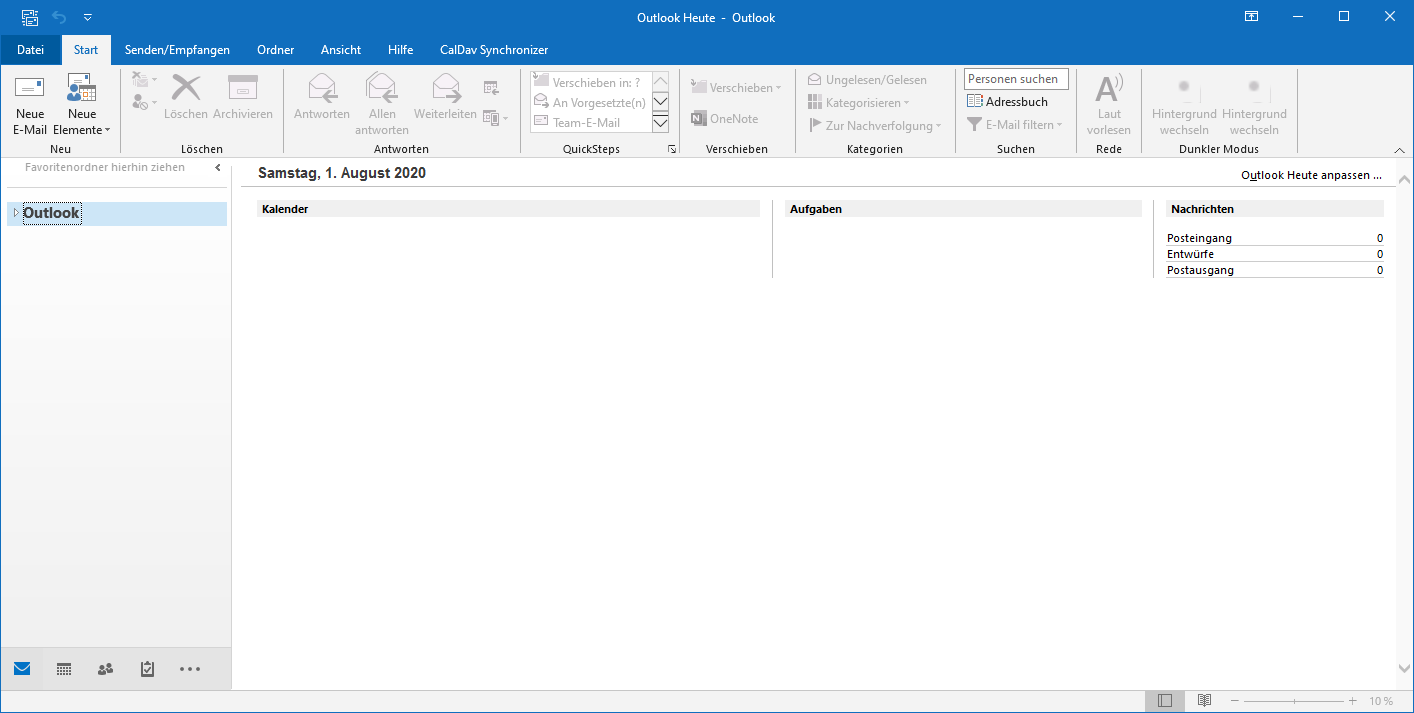Viewport: 1414px width, 713px height.
Task: Switch to the Start tab
Action: [86, 50]
